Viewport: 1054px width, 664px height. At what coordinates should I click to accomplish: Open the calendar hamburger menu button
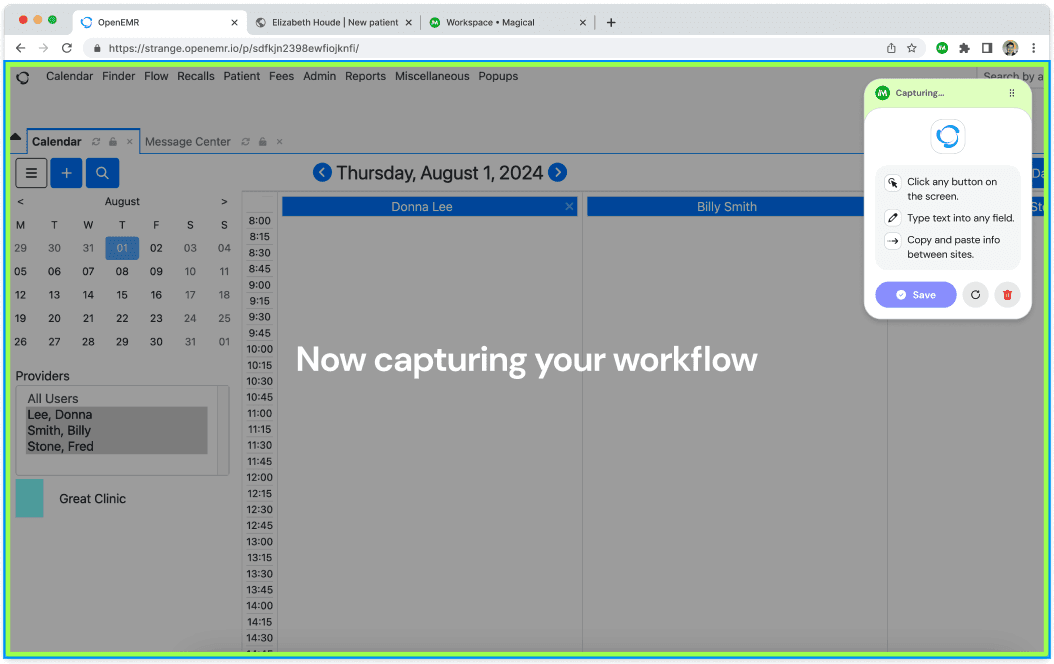pyautogui.click(x=31, y=173)
